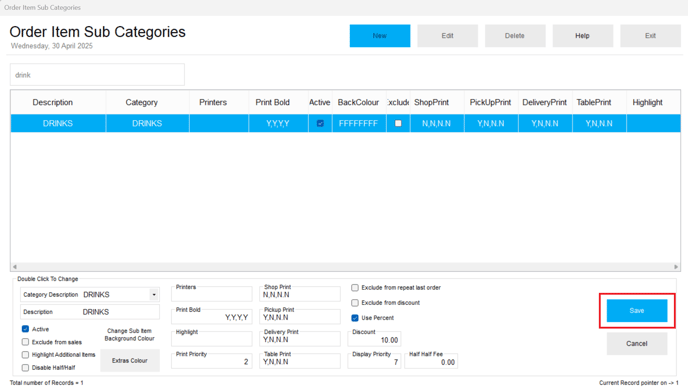The width and height of the screenshot is (688, 387).
Task: Click the Half Half Fee field
Action: point(431,361)
